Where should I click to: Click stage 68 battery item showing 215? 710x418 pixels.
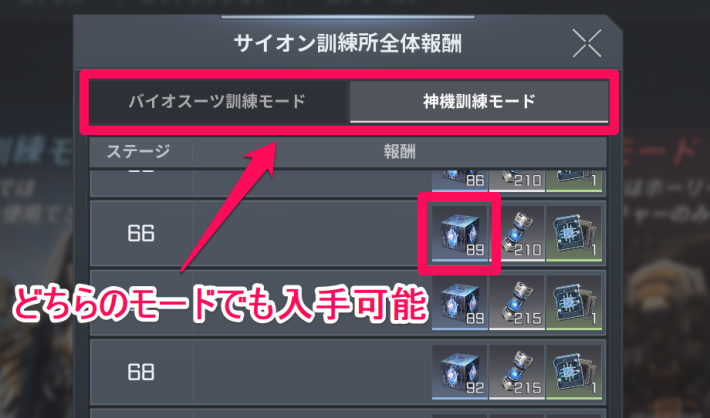pyautogui.click(x=517, y=372)
